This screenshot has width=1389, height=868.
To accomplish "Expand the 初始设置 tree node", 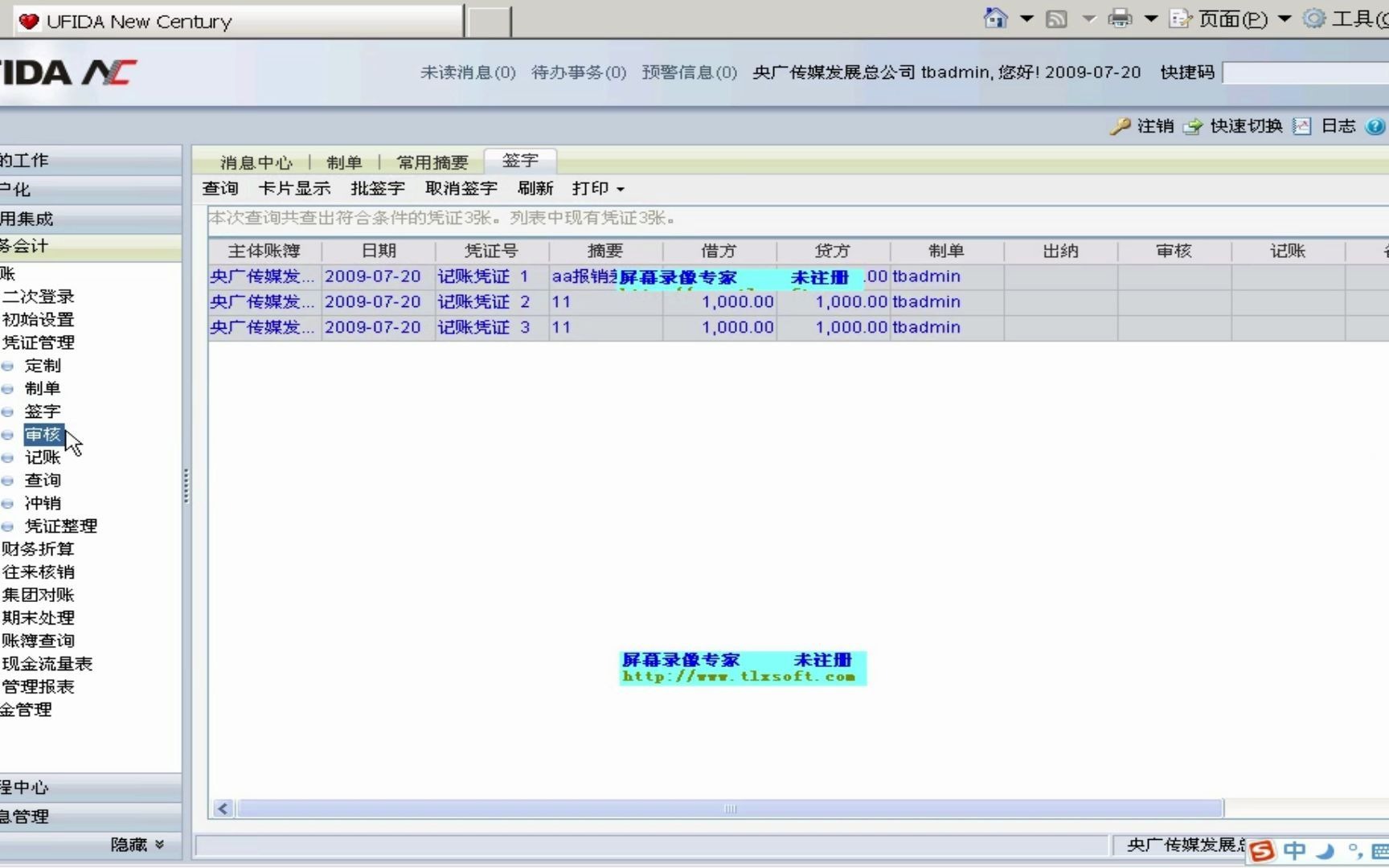I will click(x=38, y=320).
